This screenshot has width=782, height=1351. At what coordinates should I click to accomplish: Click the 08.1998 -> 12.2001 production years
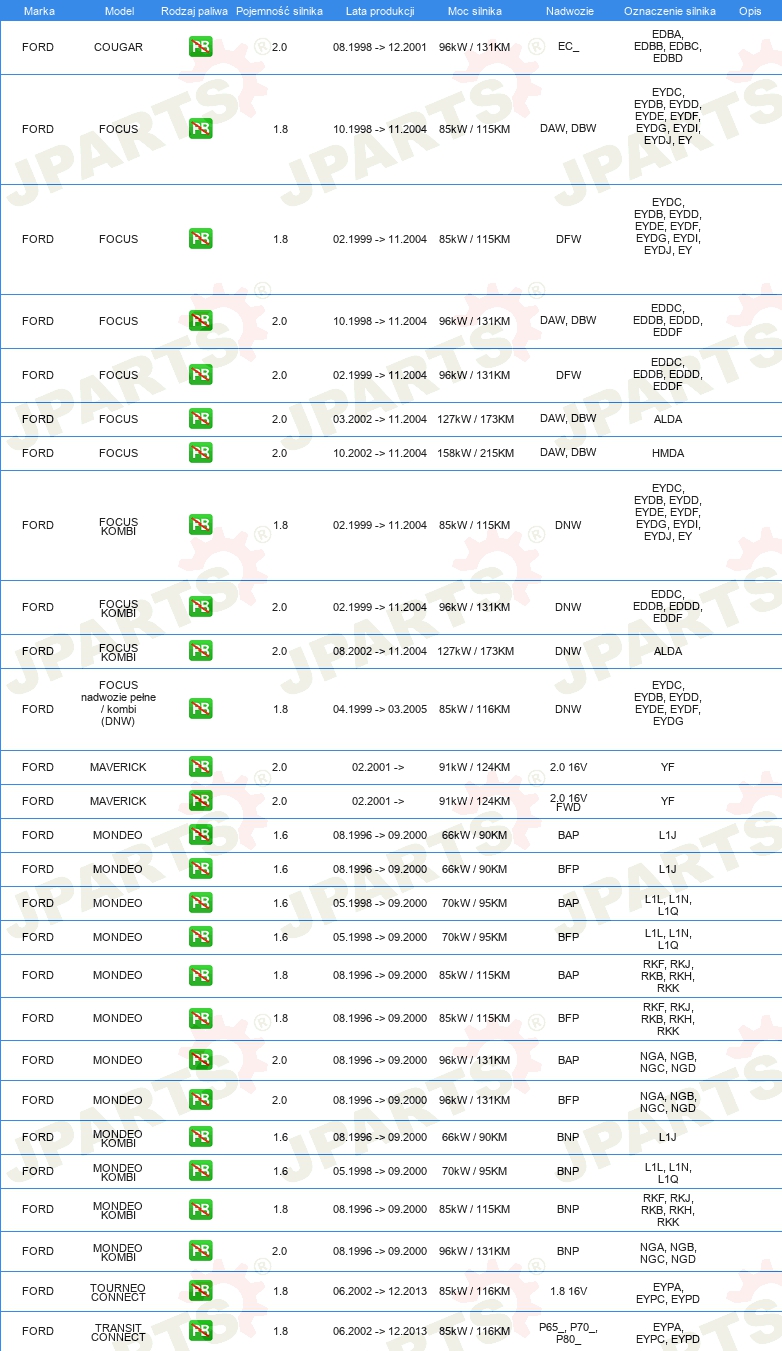coord(380,47)
